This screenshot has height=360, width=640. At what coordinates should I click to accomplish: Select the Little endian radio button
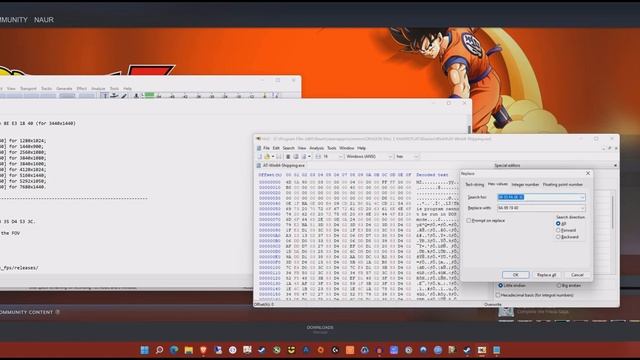tap(500, 285)
